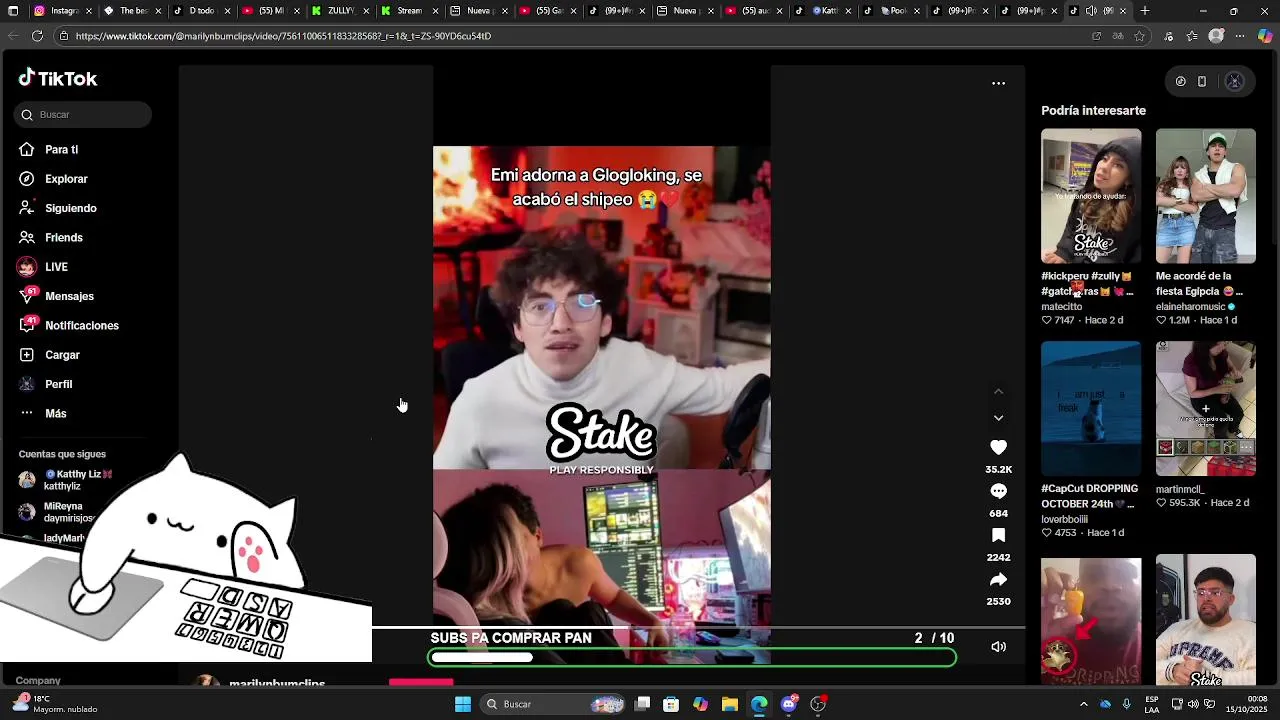The image size is (1280, 720).
Task: Like the video with heart icon
Action: coord(998,447)
